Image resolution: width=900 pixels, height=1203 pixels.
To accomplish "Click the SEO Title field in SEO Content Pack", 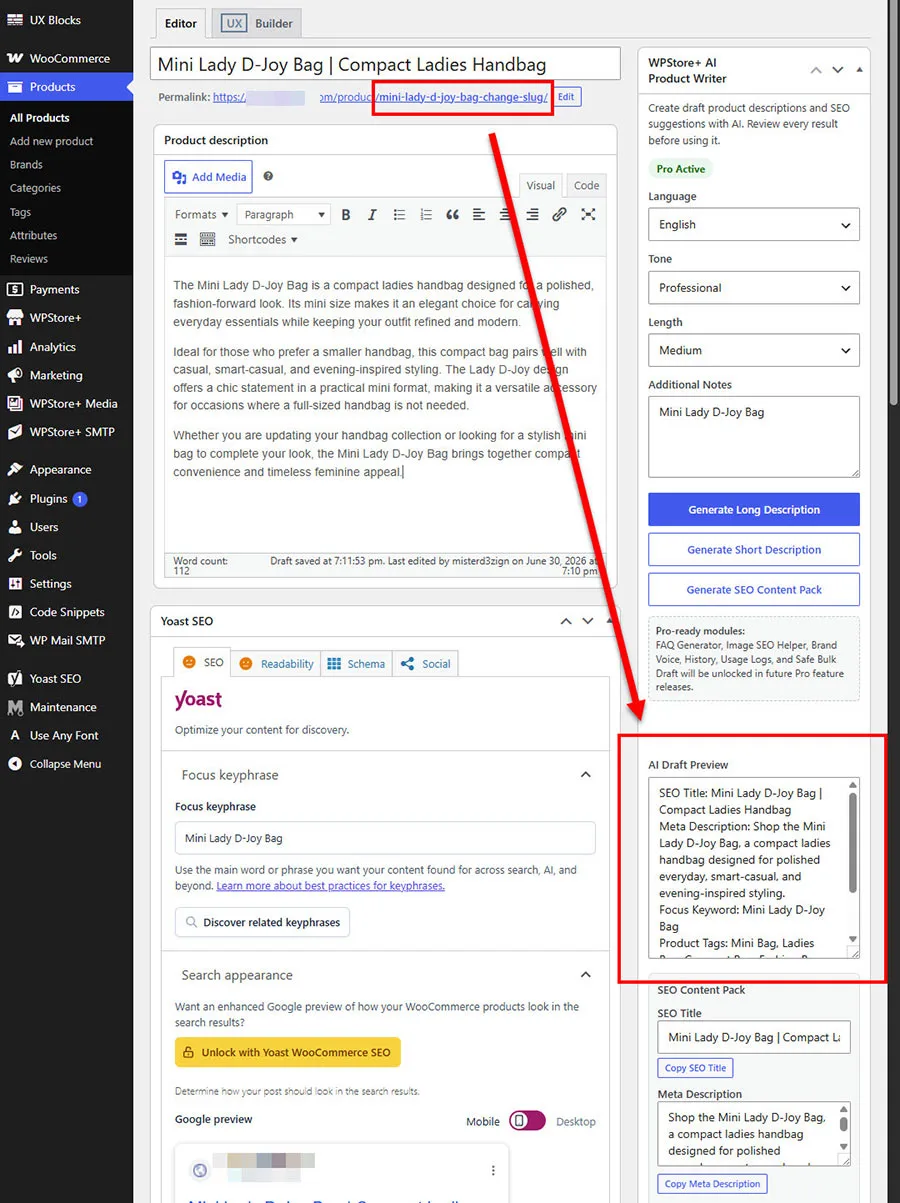I will coord(754,1037).
